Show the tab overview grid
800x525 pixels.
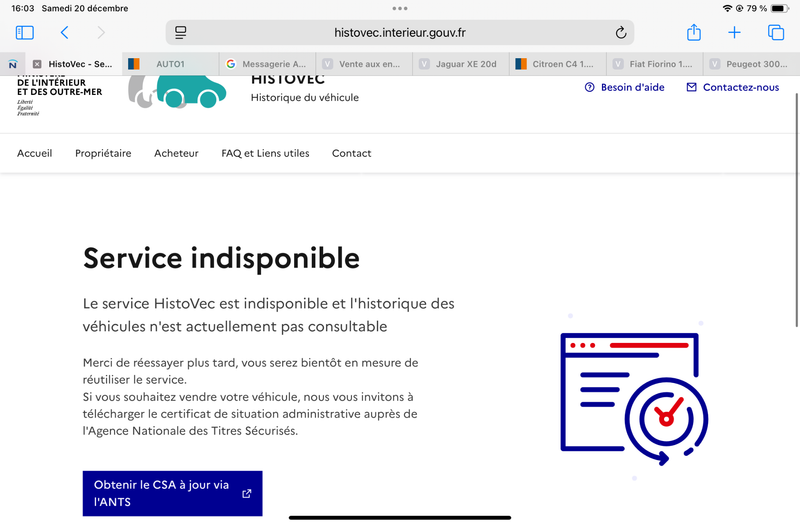pyautogui.click(x=775, y=33)
